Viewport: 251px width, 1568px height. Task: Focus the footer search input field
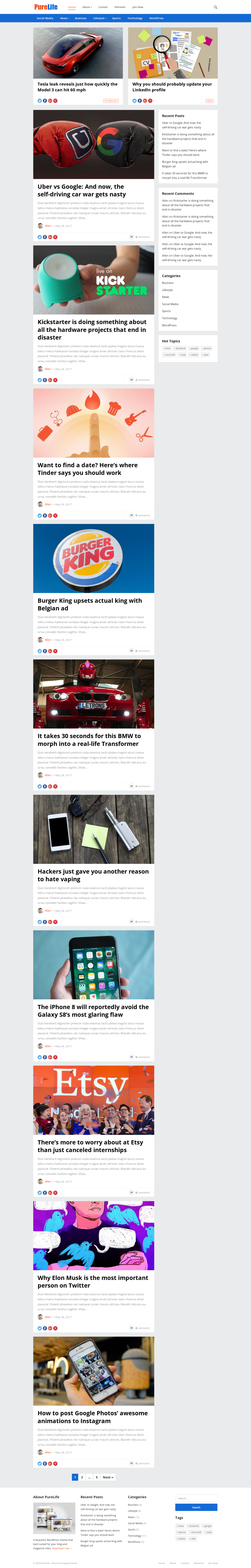tap(196, 1498)
